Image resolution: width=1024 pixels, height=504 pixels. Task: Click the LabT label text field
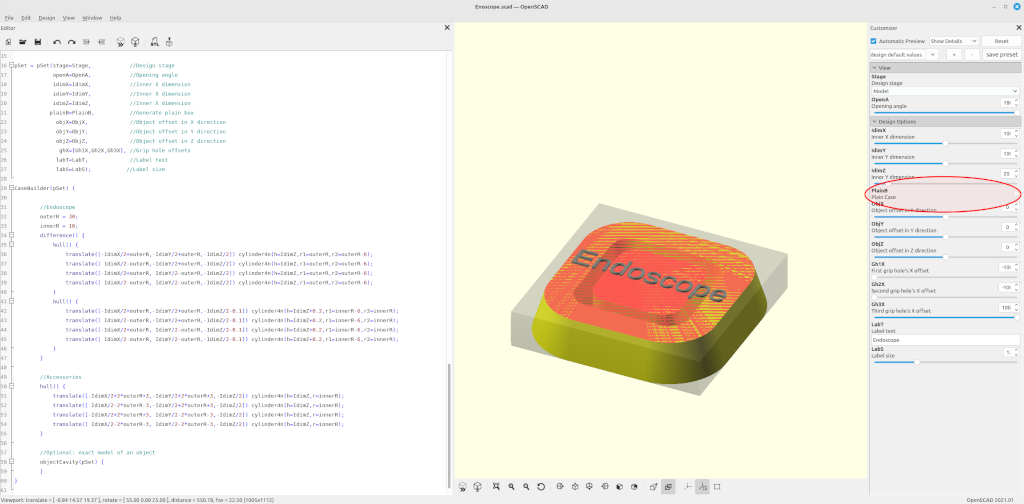(945, 340)
